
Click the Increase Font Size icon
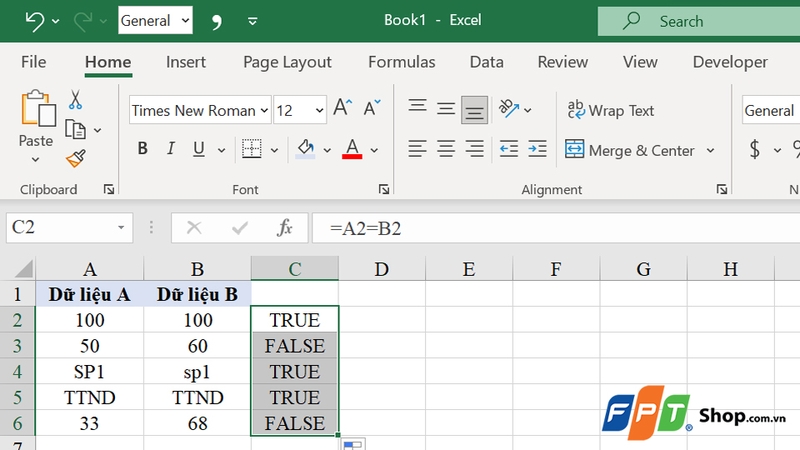343,109
